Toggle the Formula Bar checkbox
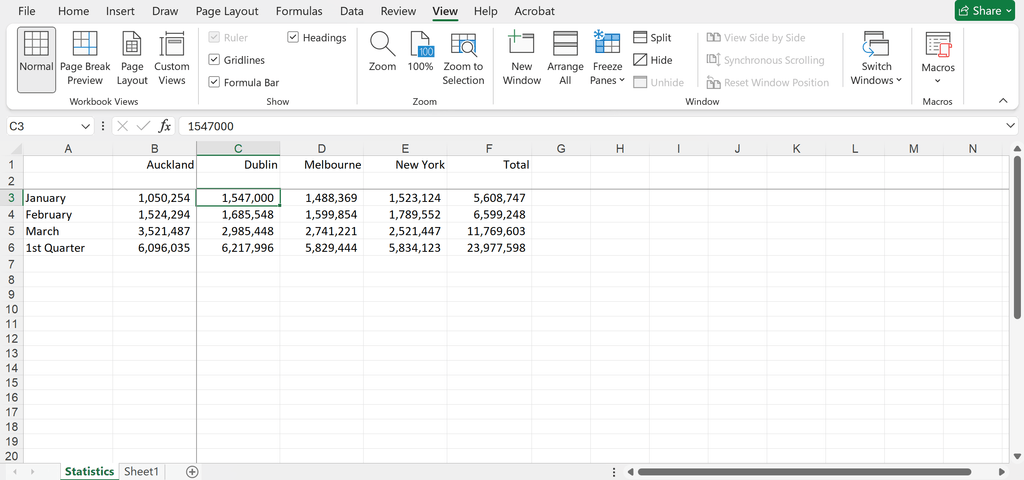The width and height of the screenshot is (1024, 480). [214, 82]
